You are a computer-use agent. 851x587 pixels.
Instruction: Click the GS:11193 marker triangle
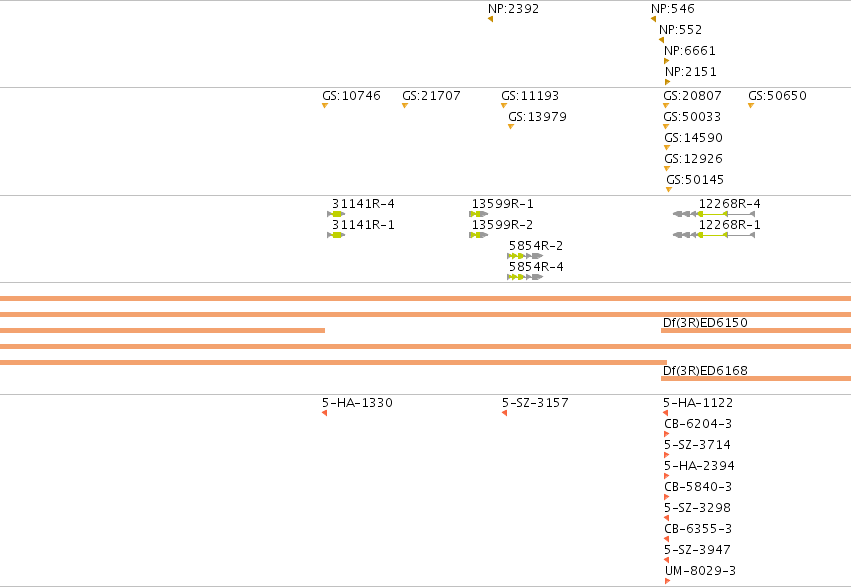(504, 106)
